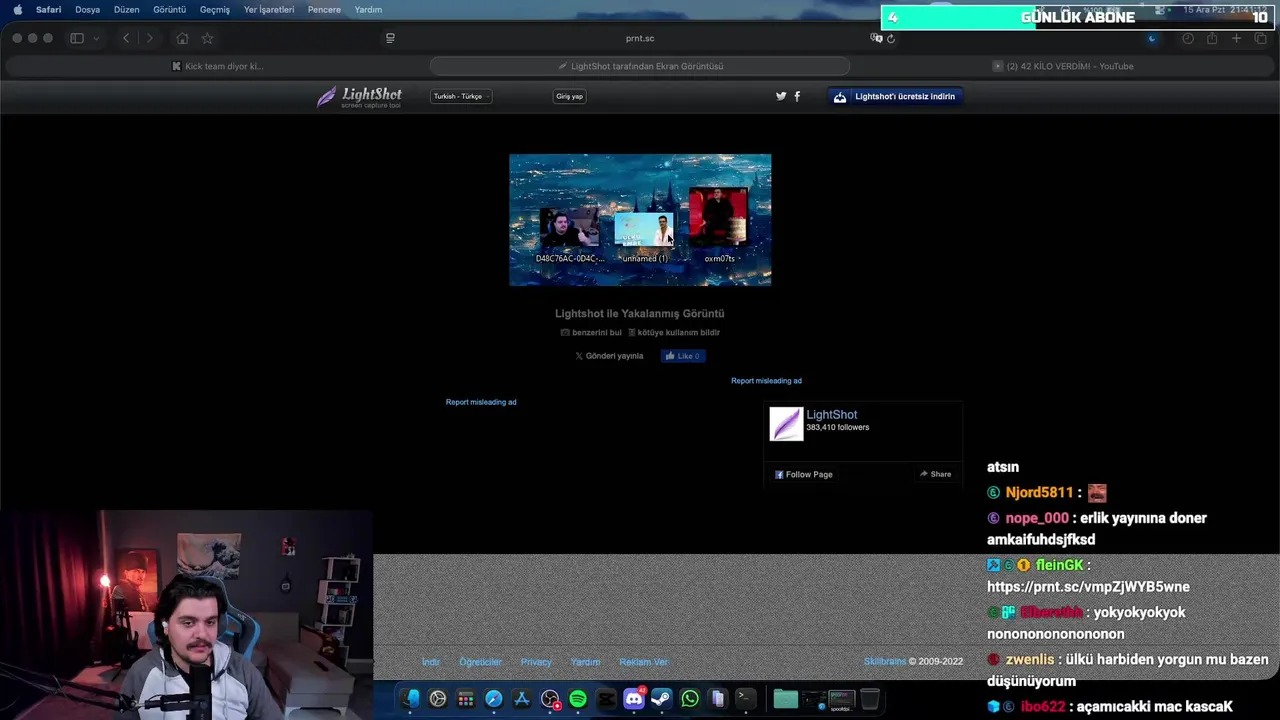The width and height of the screenshot is (1280, 720).
Task: Switch to the Kick team diyor ki tab
Action: (x=216, y=66)
